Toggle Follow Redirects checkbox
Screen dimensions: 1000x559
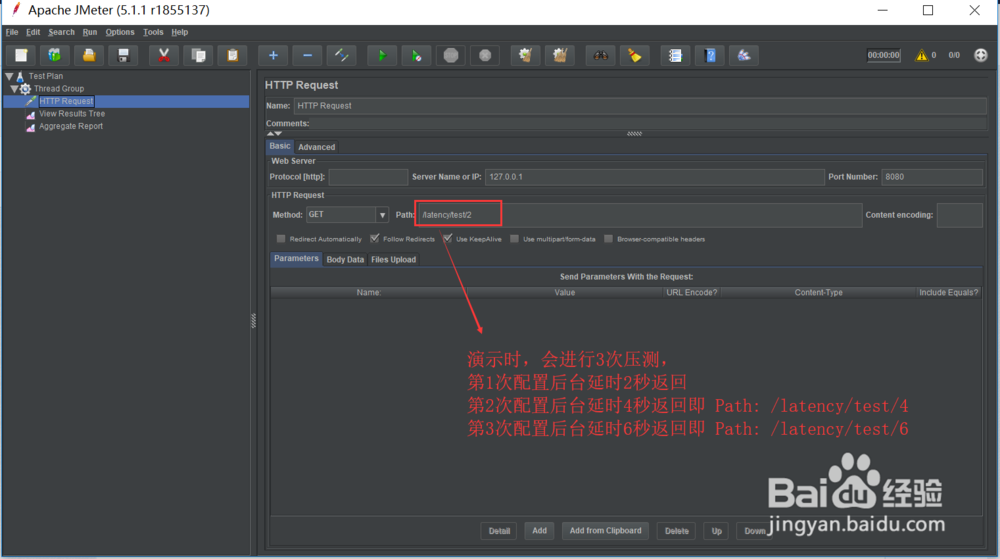pyautogui.click(x=374, y=238)
